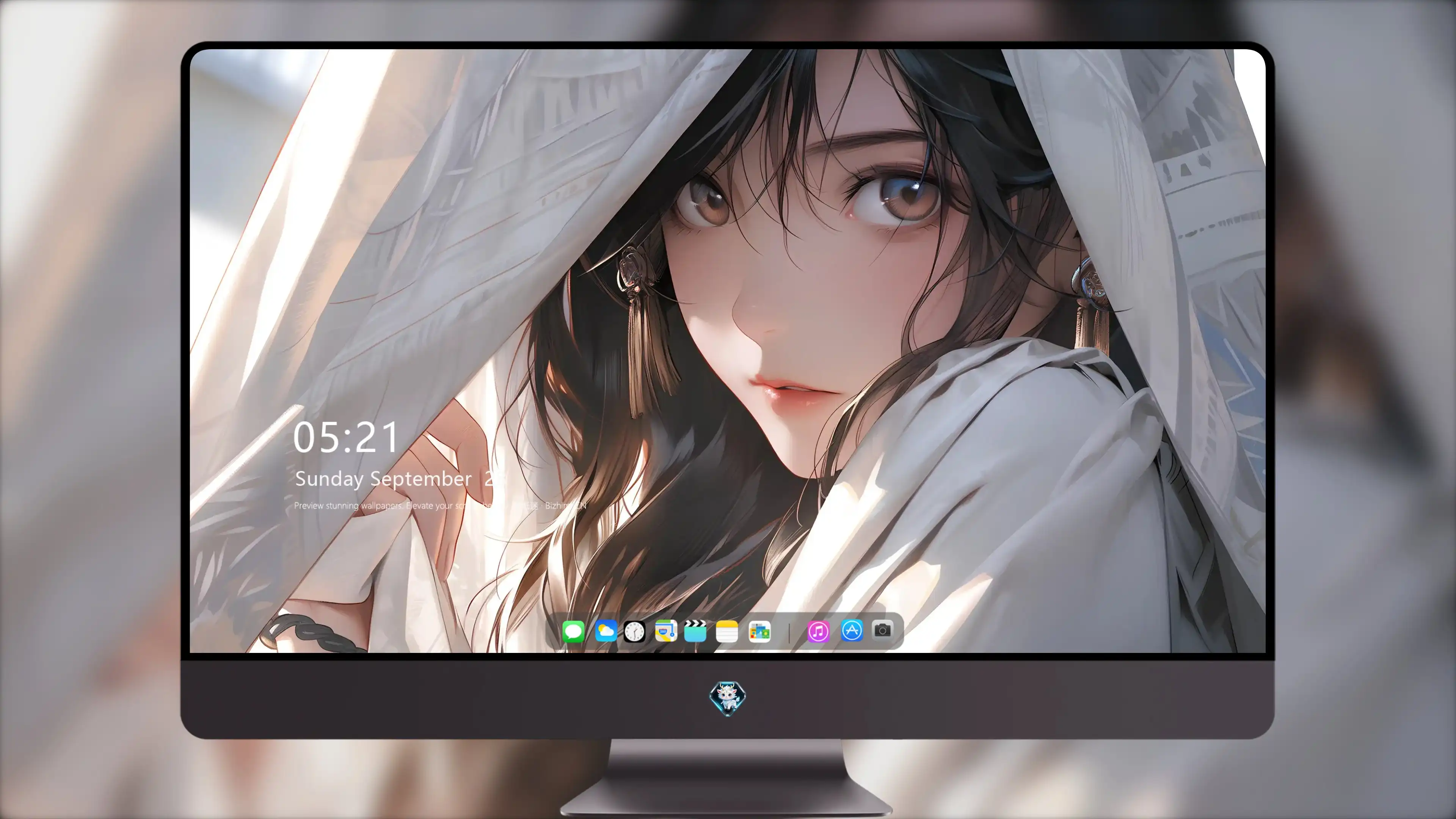Open the blue App Store icon
Screen dimensions: 1456x819
point(852,630)
